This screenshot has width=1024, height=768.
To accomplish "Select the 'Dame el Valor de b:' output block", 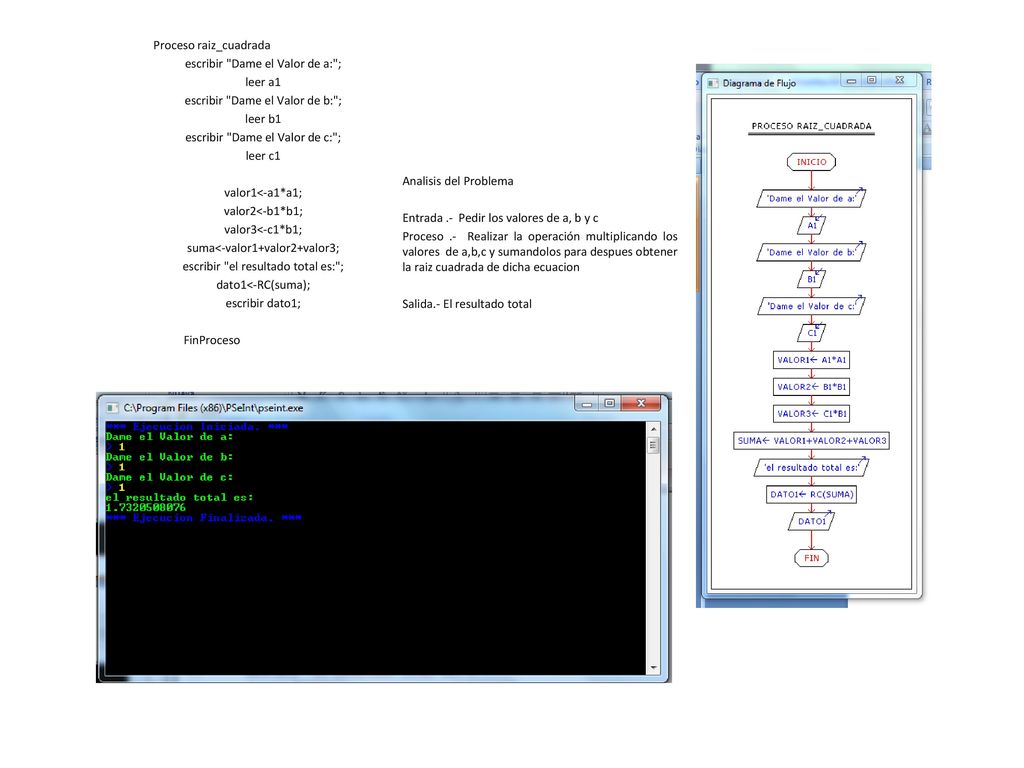I will tap(811, 252).
